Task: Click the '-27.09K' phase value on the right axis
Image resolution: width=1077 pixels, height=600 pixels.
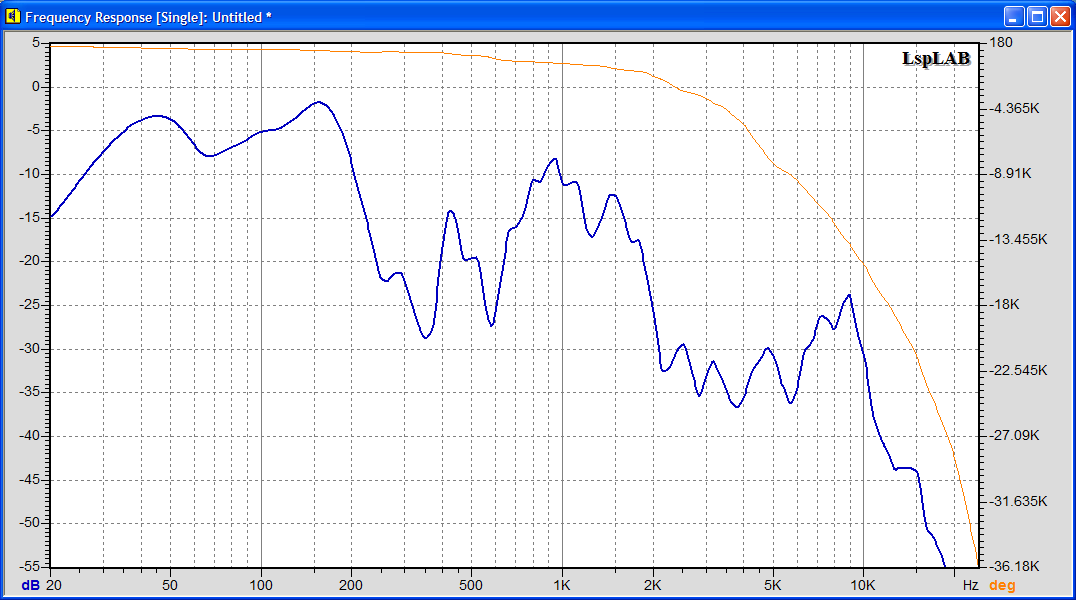Action: 1014,436
